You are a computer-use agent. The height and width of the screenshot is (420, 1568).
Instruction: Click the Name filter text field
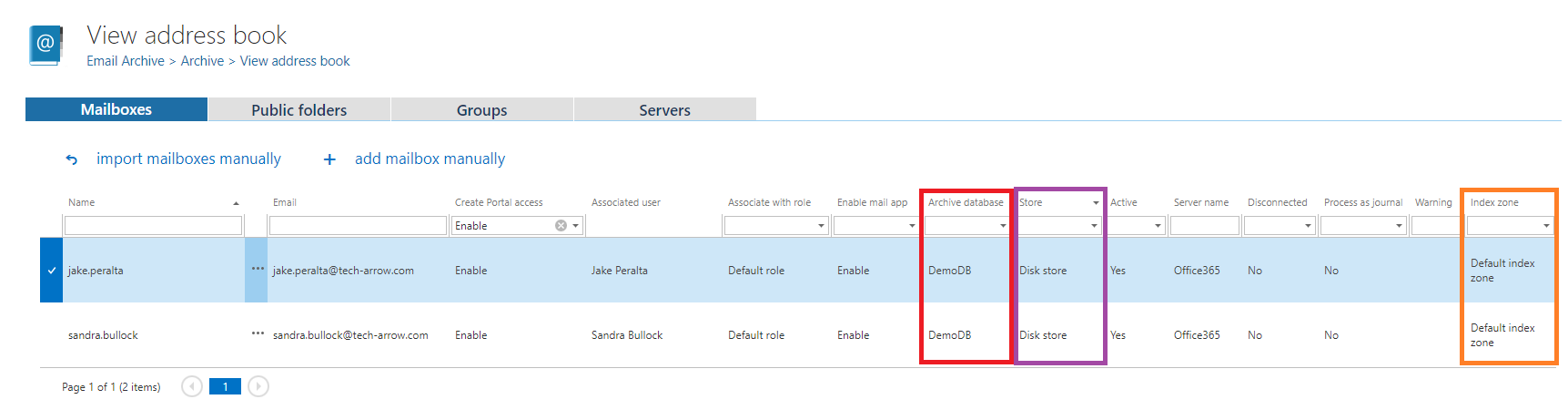pyautogui.click(x=153, y=226)
